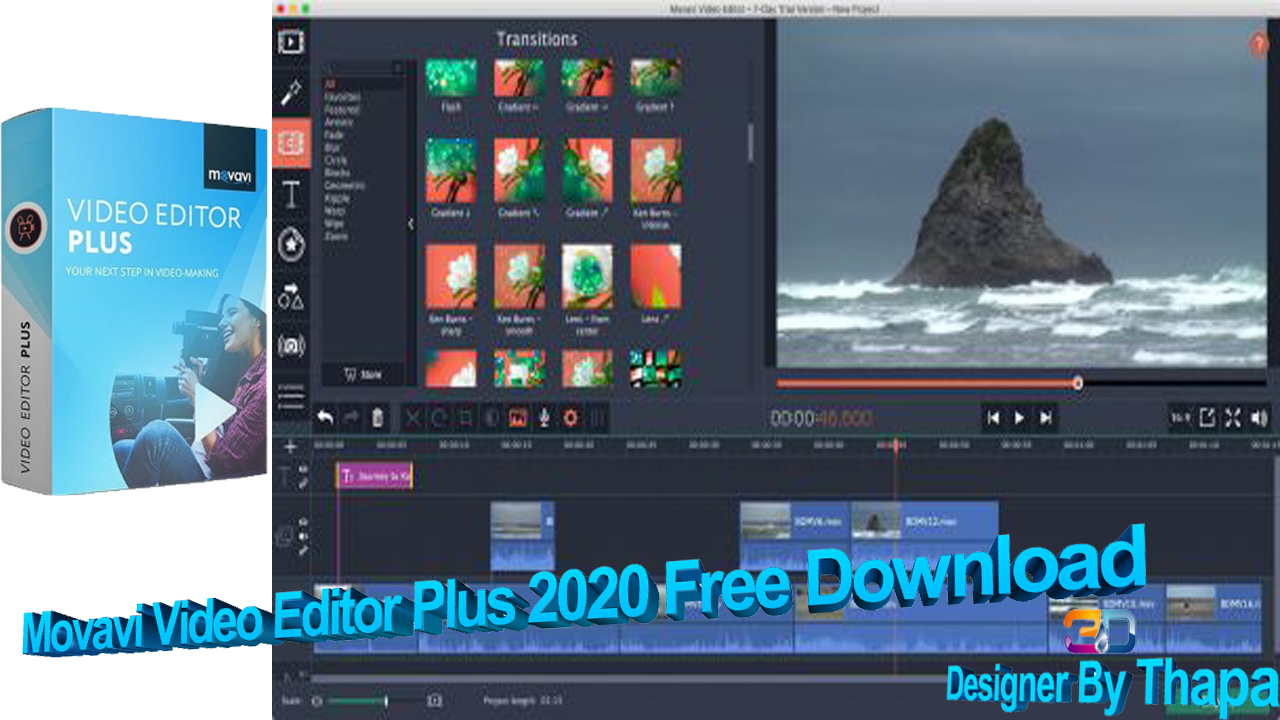1280x720 pixels.
Task: Click the red timeline playhead marker
Action: [895, 445]
